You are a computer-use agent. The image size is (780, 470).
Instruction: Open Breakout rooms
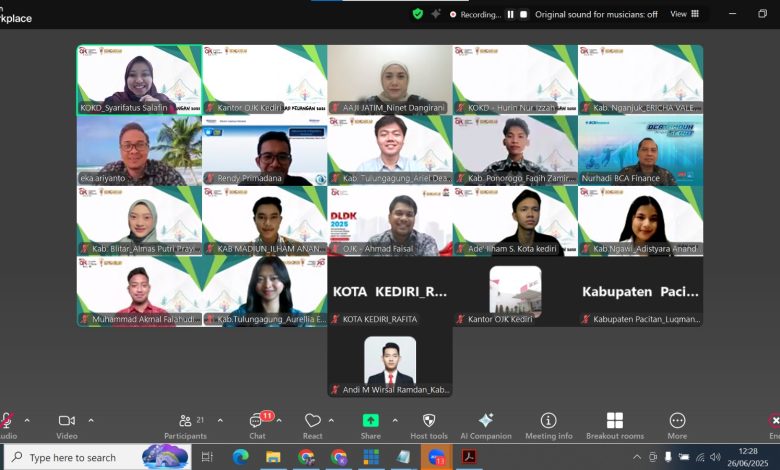(614, 424)
